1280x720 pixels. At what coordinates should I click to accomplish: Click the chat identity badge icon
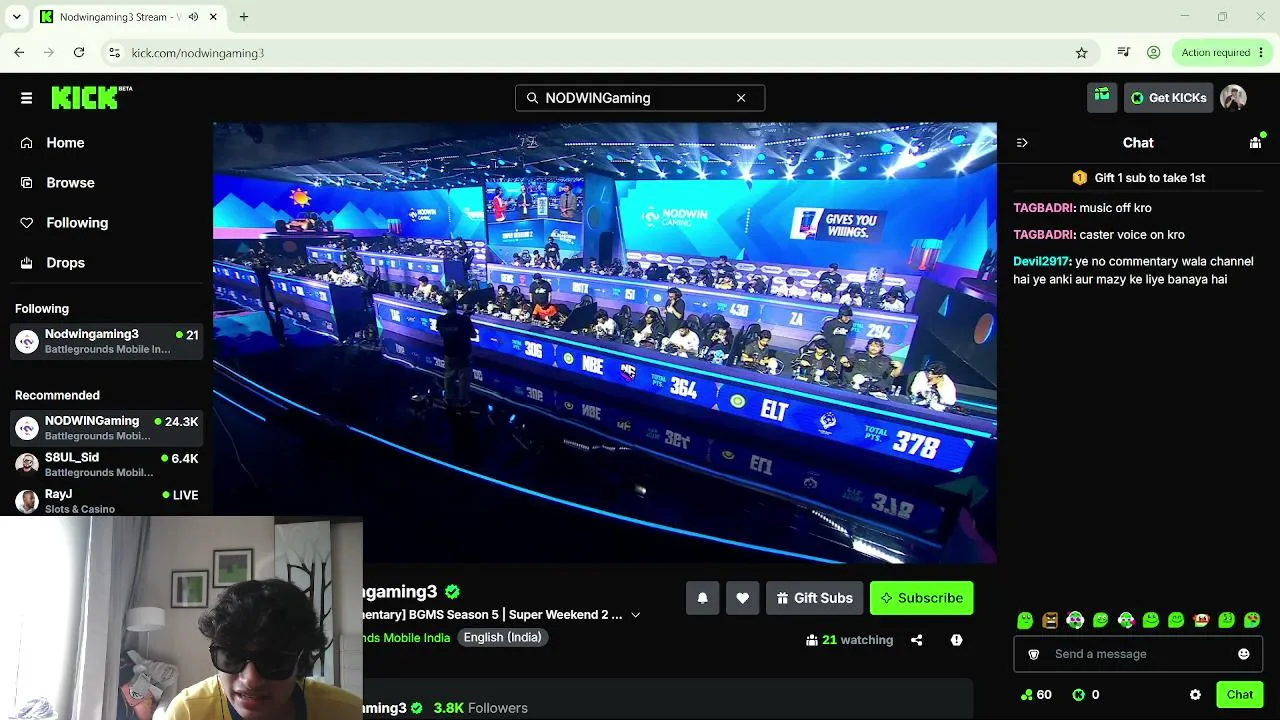pos(1034,654)
